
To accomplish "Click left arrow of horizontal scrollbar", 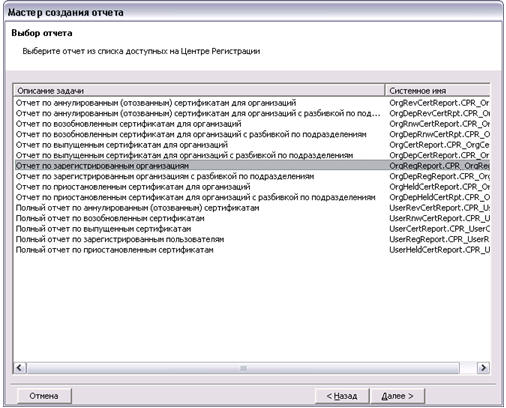I will point(19,368).
